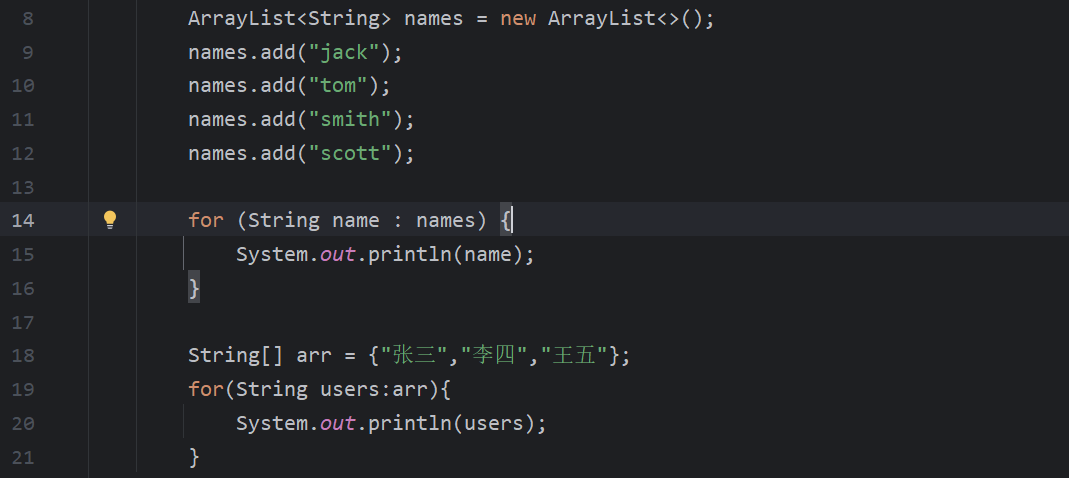The width and height of the screenshot is (1069, 478).
Task: Click line number 17 in the gutter
Action: pyautogui.click(x=22, y=323)
